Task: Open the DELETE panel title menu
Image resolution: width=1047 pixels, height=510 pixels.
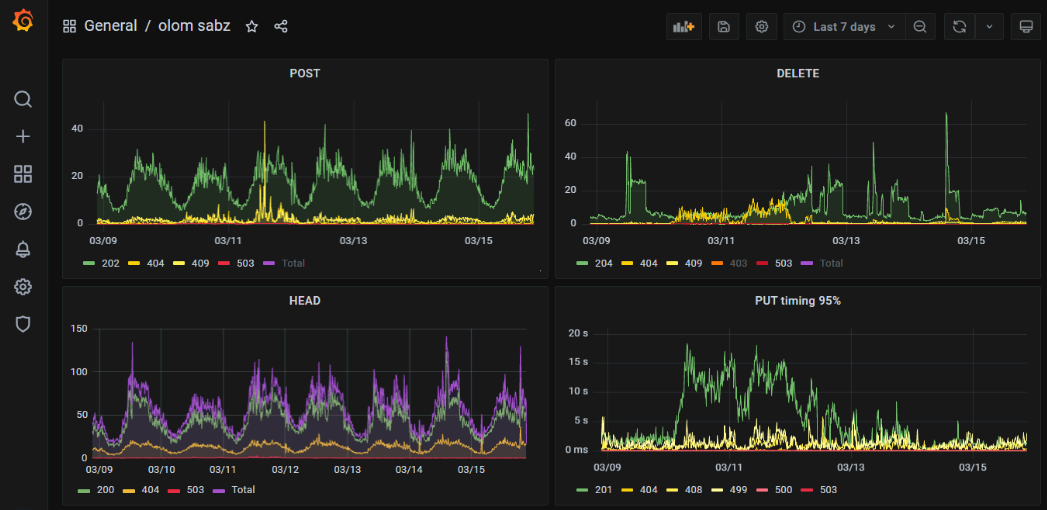Action: (797, 73)
